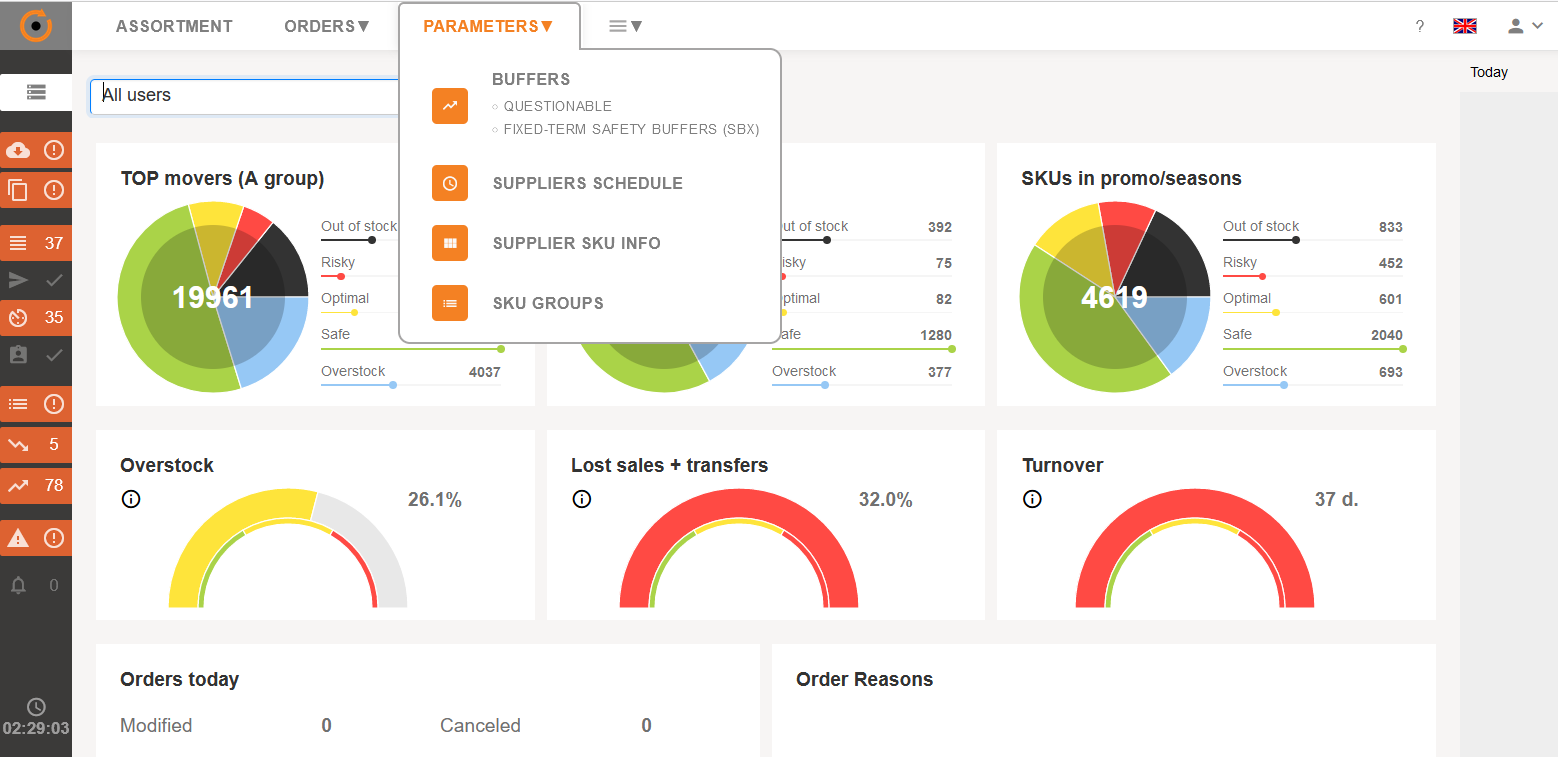1558x757 pixels.
Task: Go to the Assortment page
Action: tap(174, 27)
